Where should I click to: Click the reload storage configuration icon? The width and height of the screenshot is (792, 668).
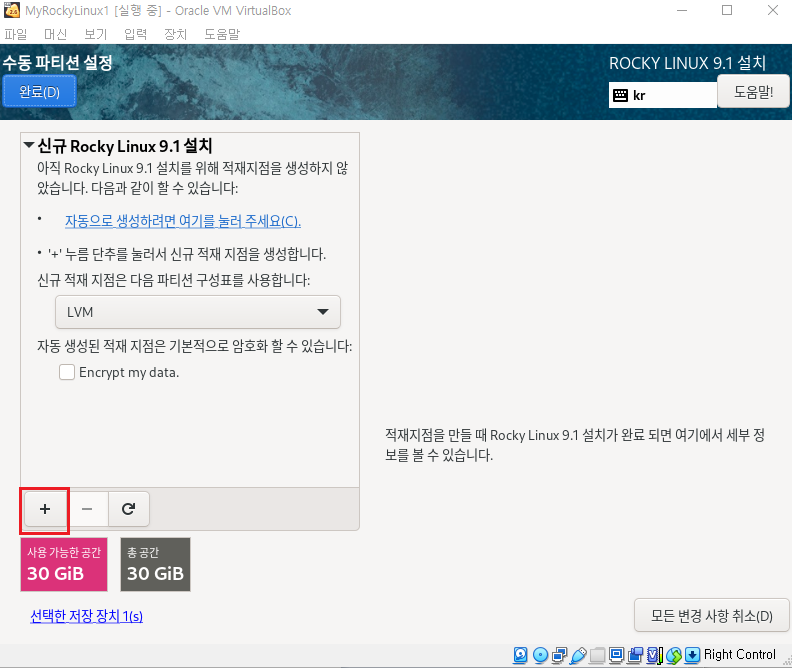128,509
